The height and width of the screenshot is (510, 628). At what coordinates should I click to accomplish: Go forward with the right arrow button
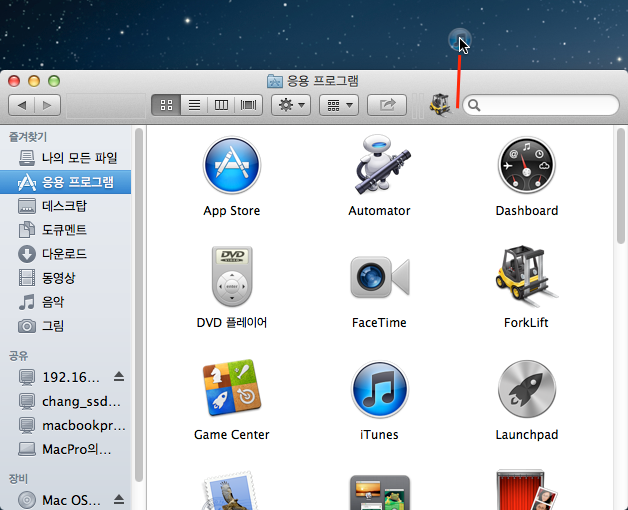(48, 105)
